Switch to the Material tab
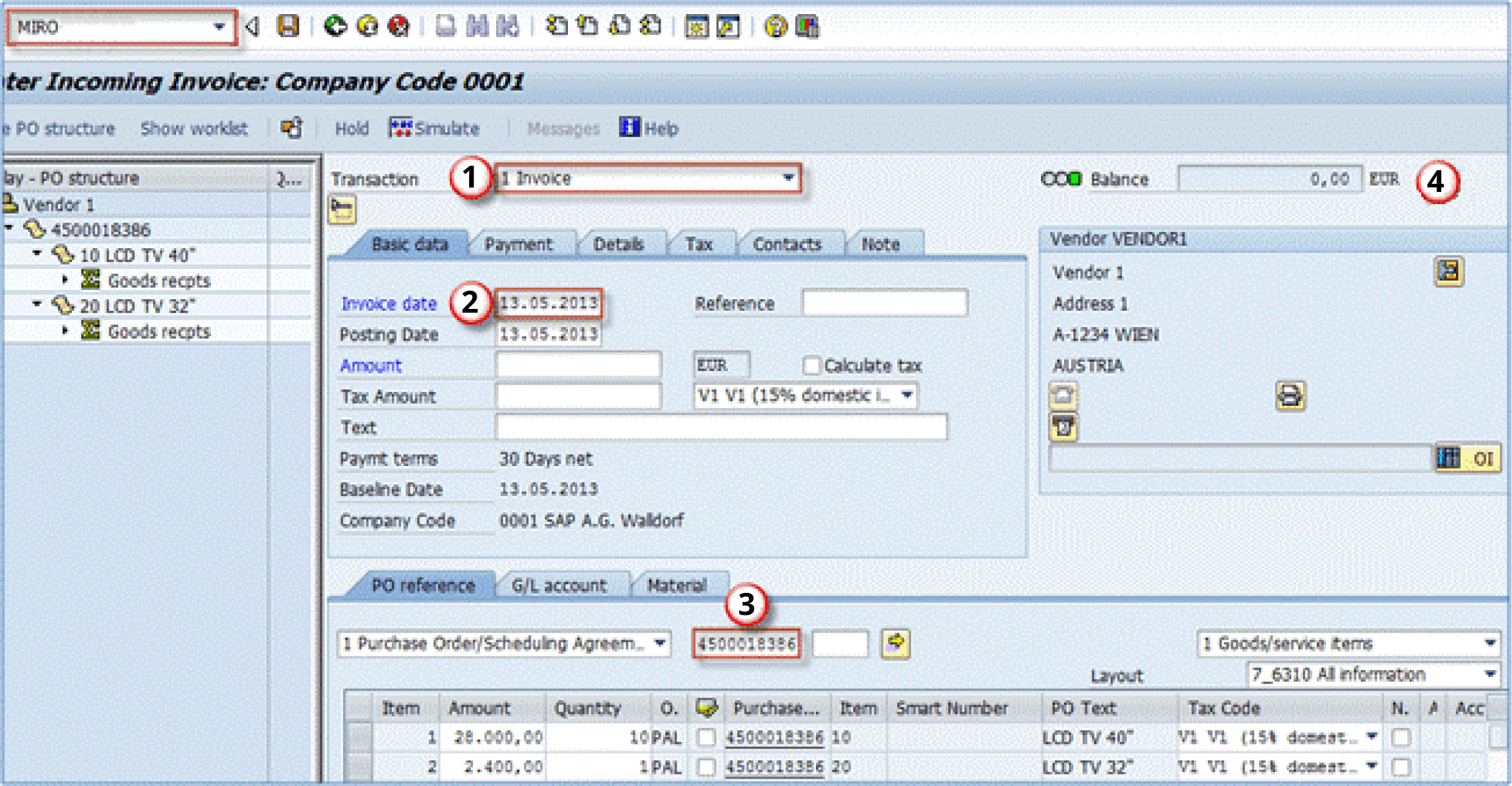The height and width of the screenshot is (786, 1512). click(676, 585)
